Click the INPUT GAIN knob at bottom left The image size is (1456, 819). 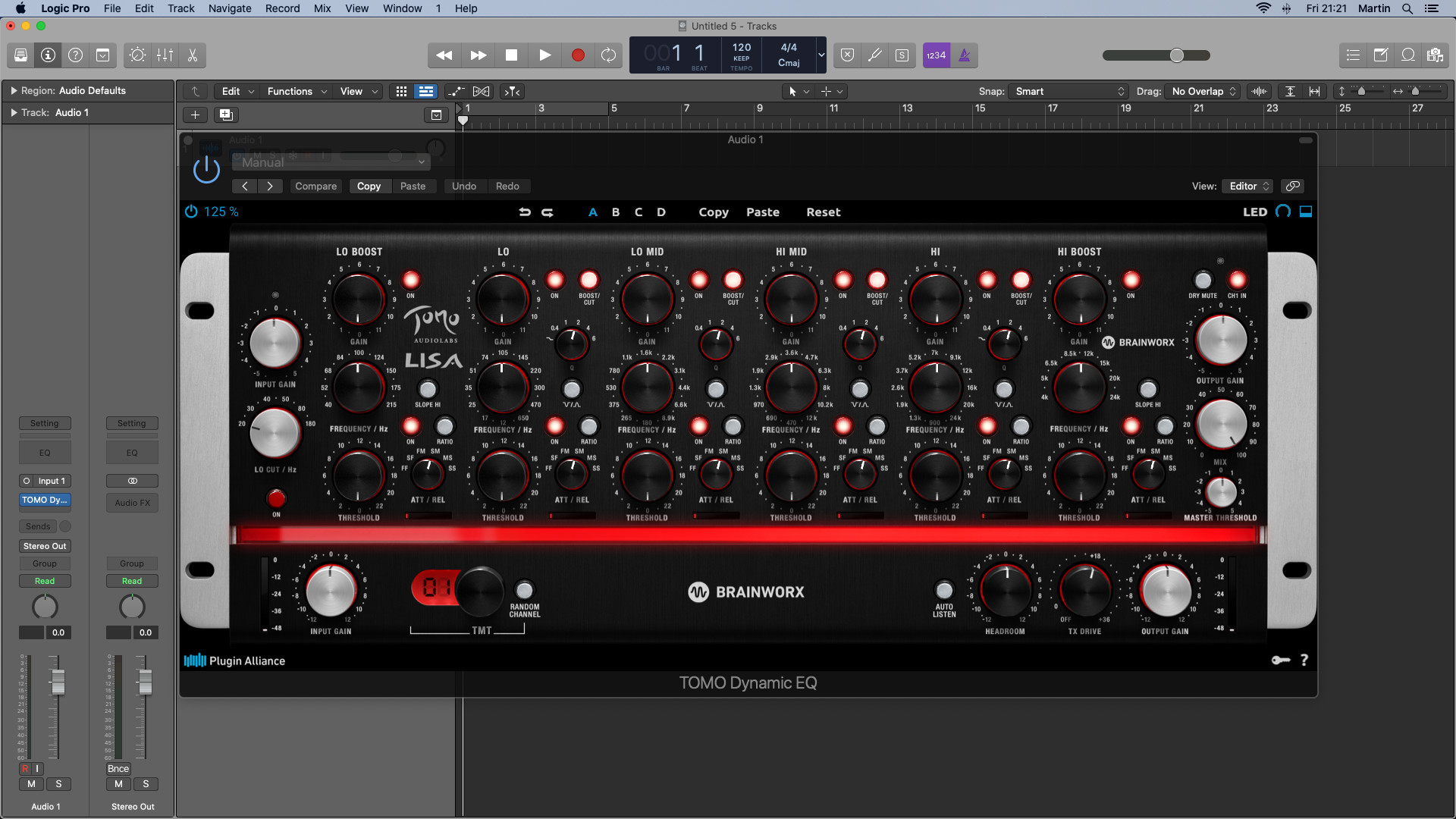pos(331,590)
